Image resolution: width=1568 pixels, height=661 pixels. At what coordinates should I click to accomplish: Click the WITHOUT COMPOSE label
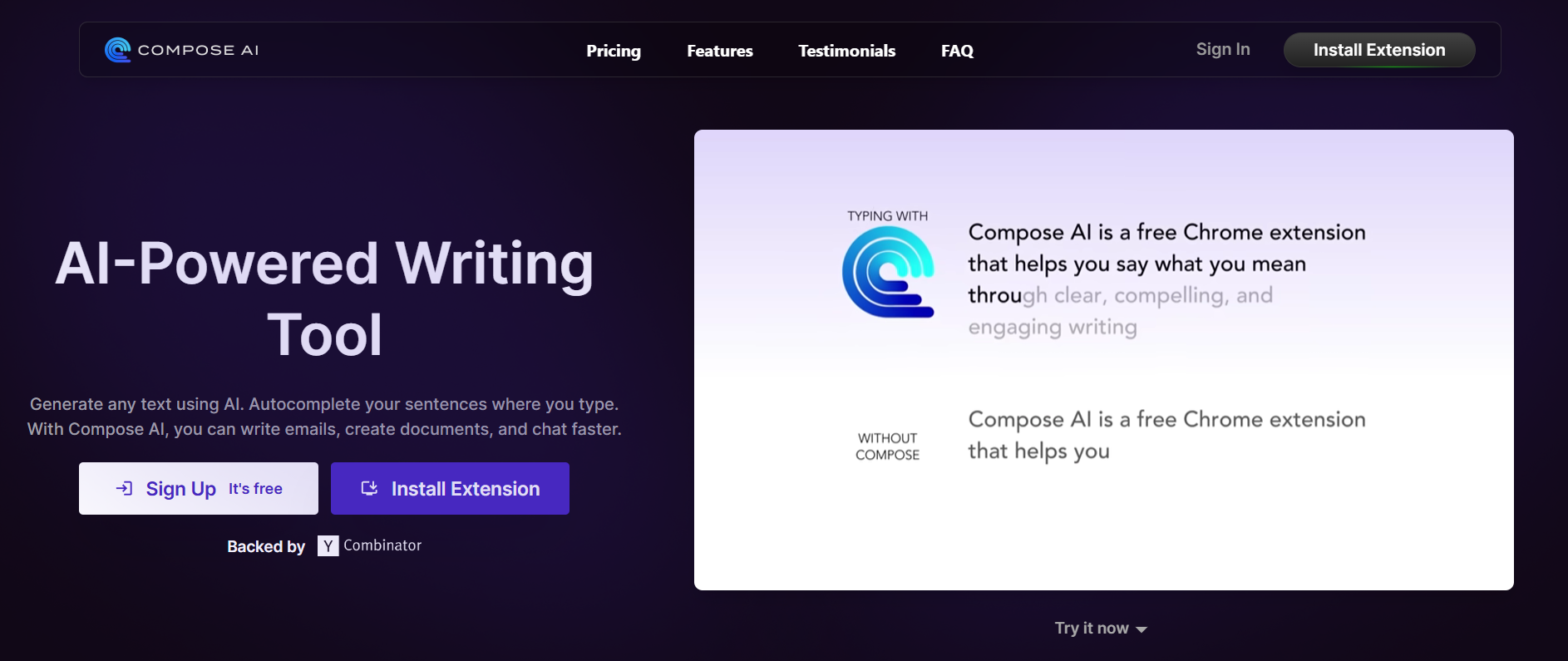point(887,446)
